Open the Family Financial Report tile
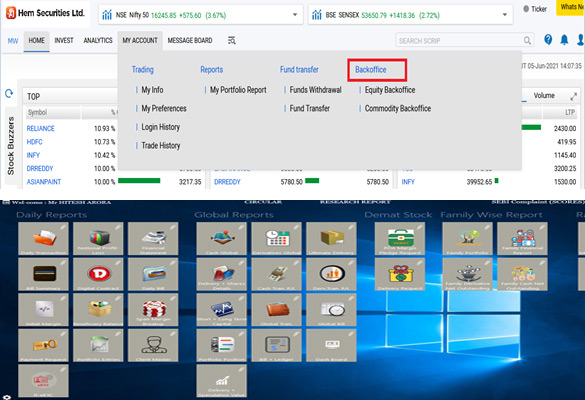Screen dimensions: 585x400 pos(522,238)
